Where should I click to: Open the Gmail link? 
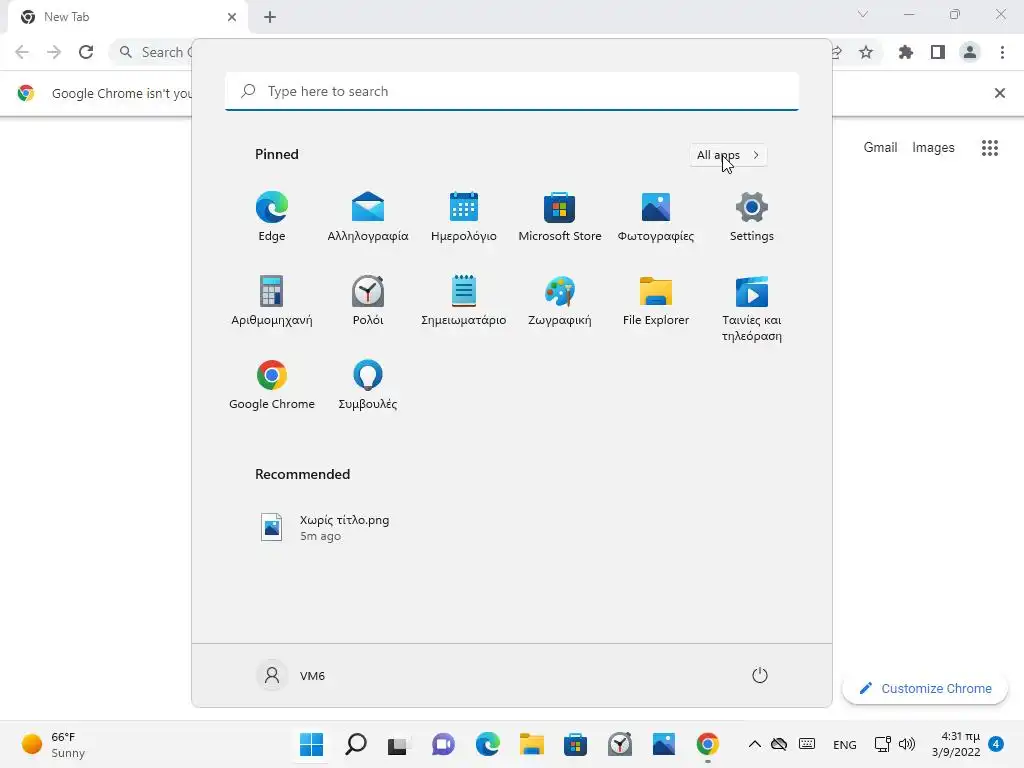pos(880,148)
